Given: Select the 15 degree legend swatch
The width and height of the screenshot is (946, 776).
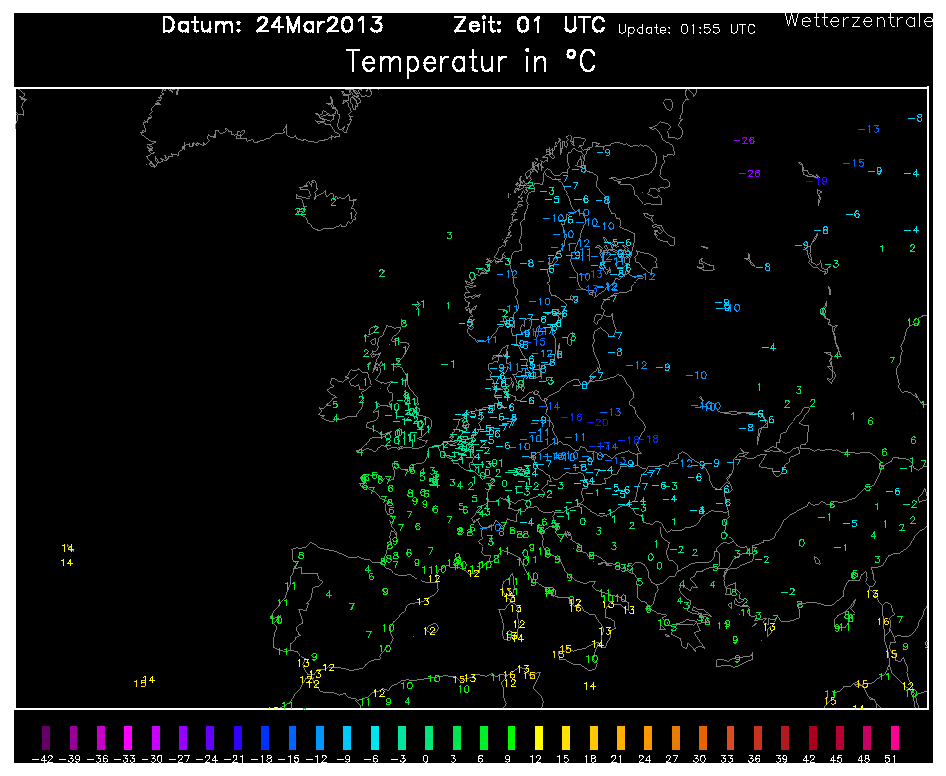Looking at the screenshot, I should pos(566,737).
